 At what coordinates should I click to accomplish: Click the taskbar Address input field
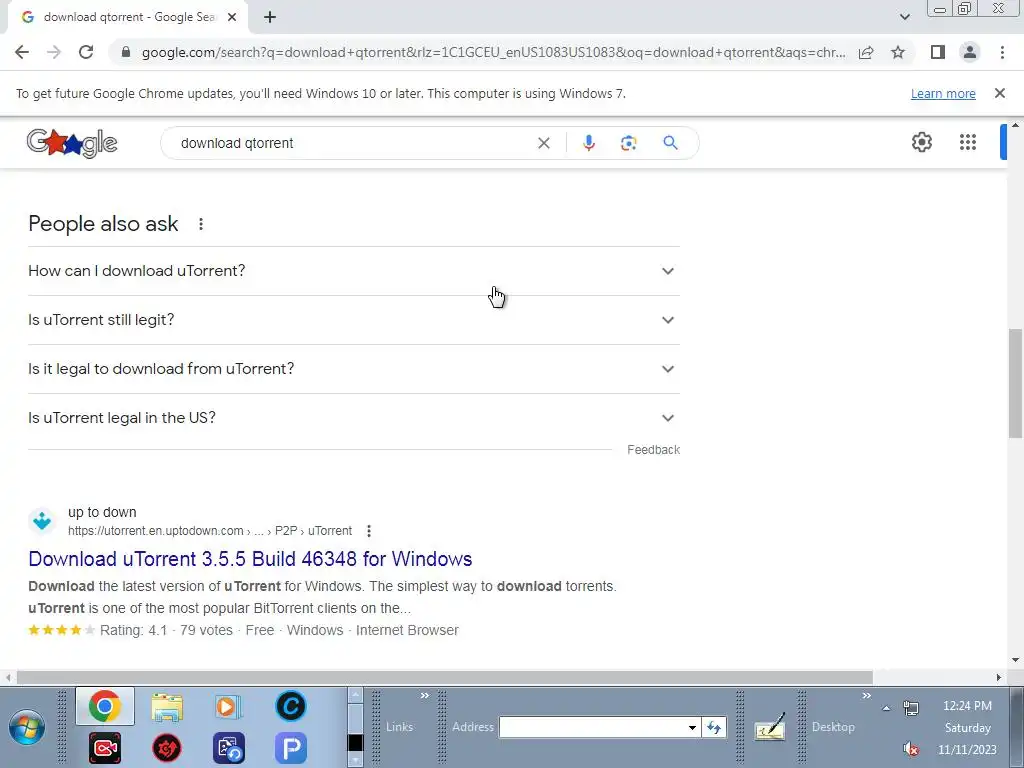click(x=593, y=728)
